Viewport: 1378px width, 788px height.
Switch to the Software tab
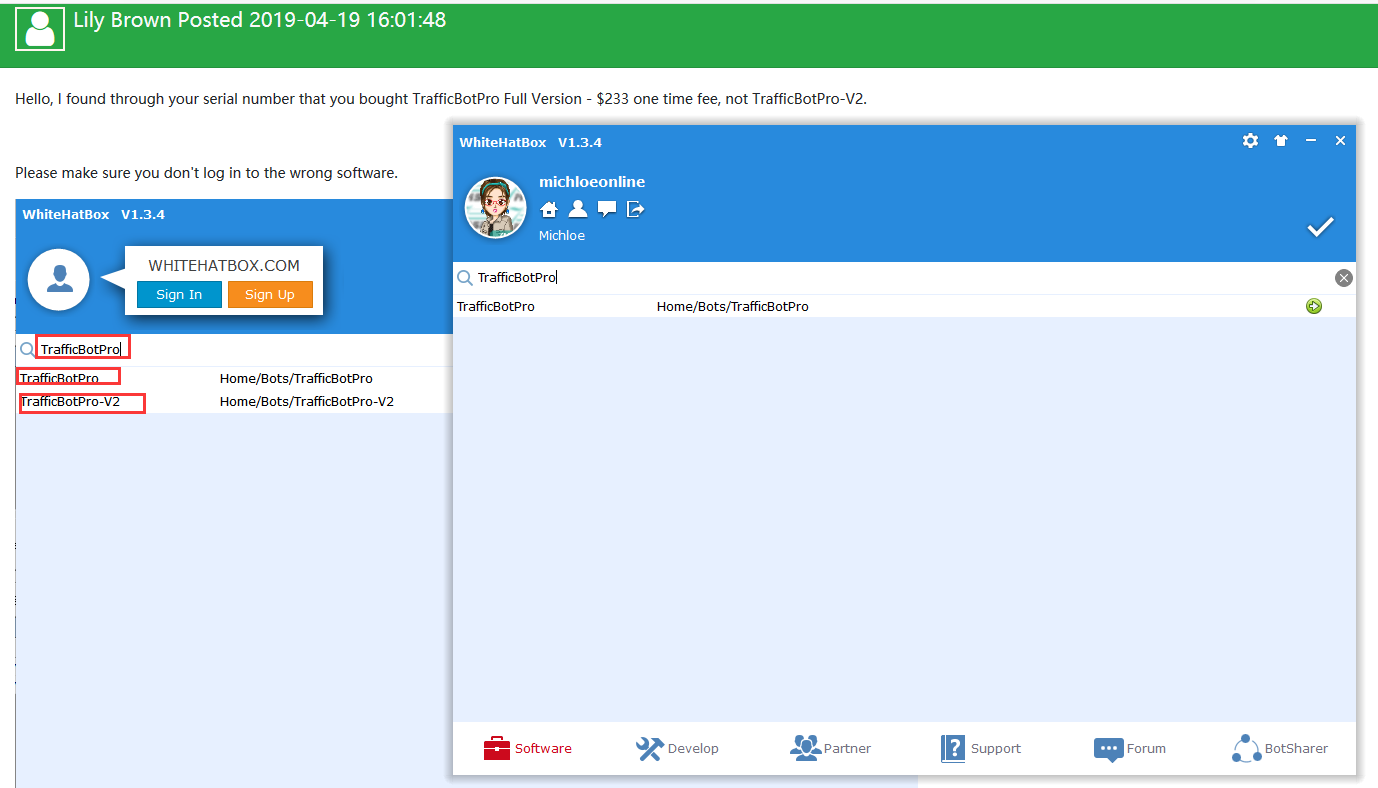pyautogui.click(x=527, y=748)
